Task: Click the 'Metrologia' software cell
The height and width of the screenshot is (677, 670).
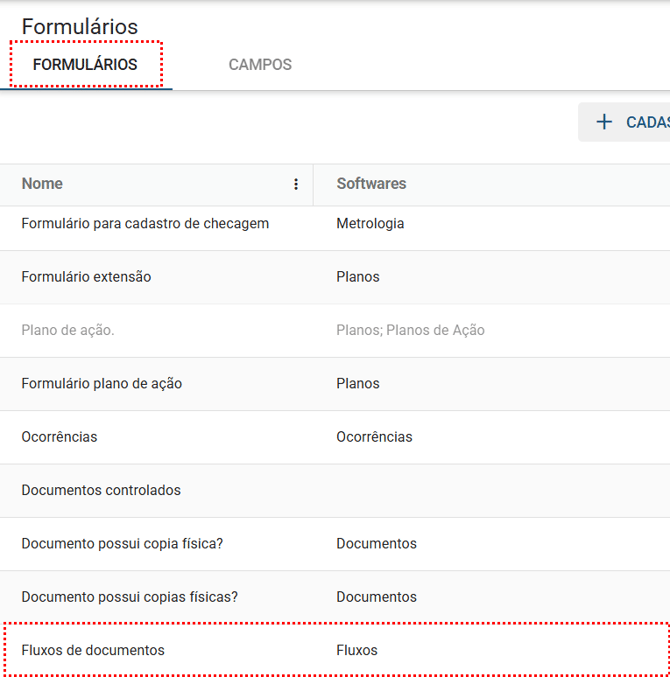Action: coord(370,224)
